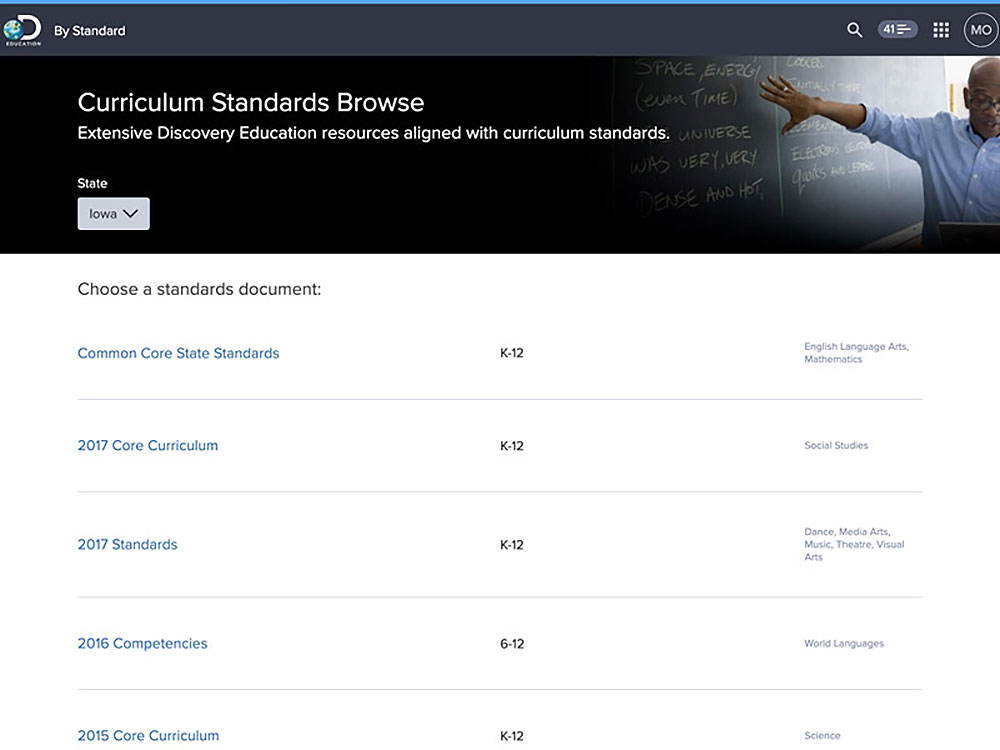Open the Common Core State Standards link
This screenshot has height=750, width=1000.
pos(178,353)
